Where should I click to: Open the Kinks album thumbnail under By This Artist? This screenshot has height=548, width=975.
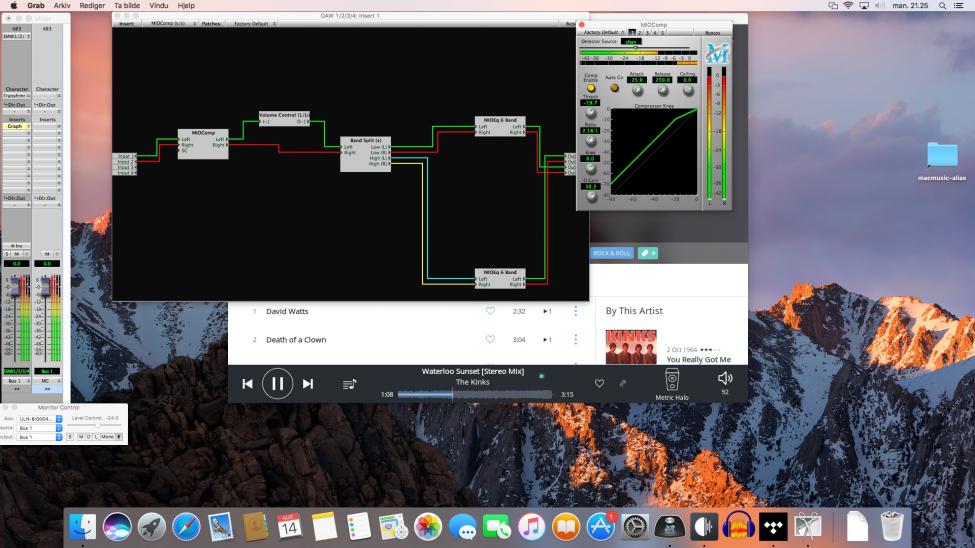point(631,347)
